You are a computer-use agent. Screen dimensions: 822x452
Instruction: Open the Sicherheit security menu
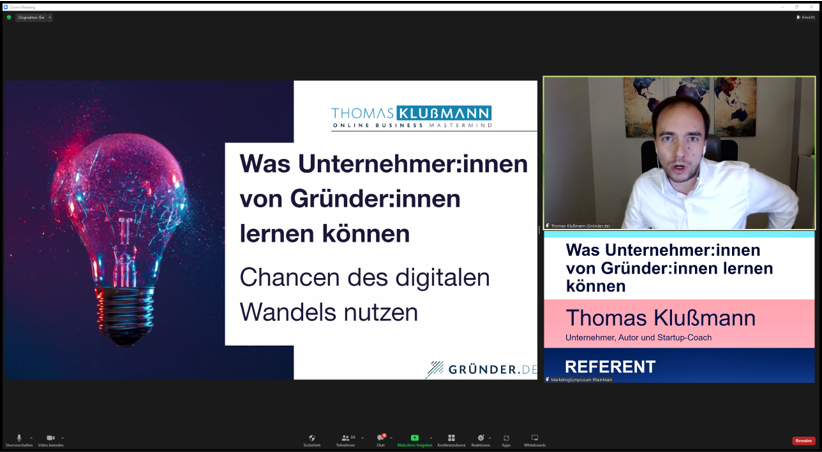click(x=312, y=440)
